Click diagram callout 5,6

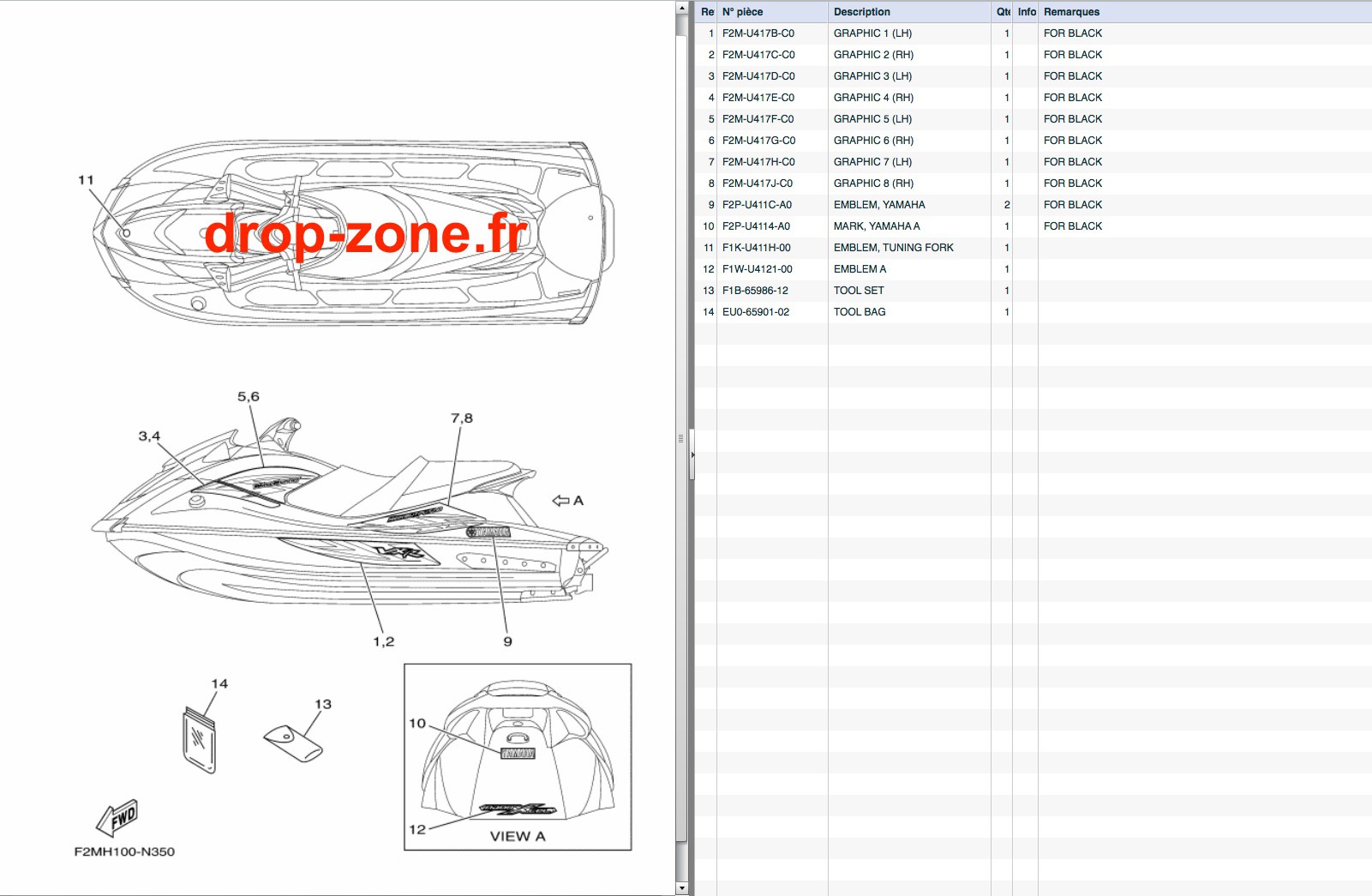pos(249,396)
